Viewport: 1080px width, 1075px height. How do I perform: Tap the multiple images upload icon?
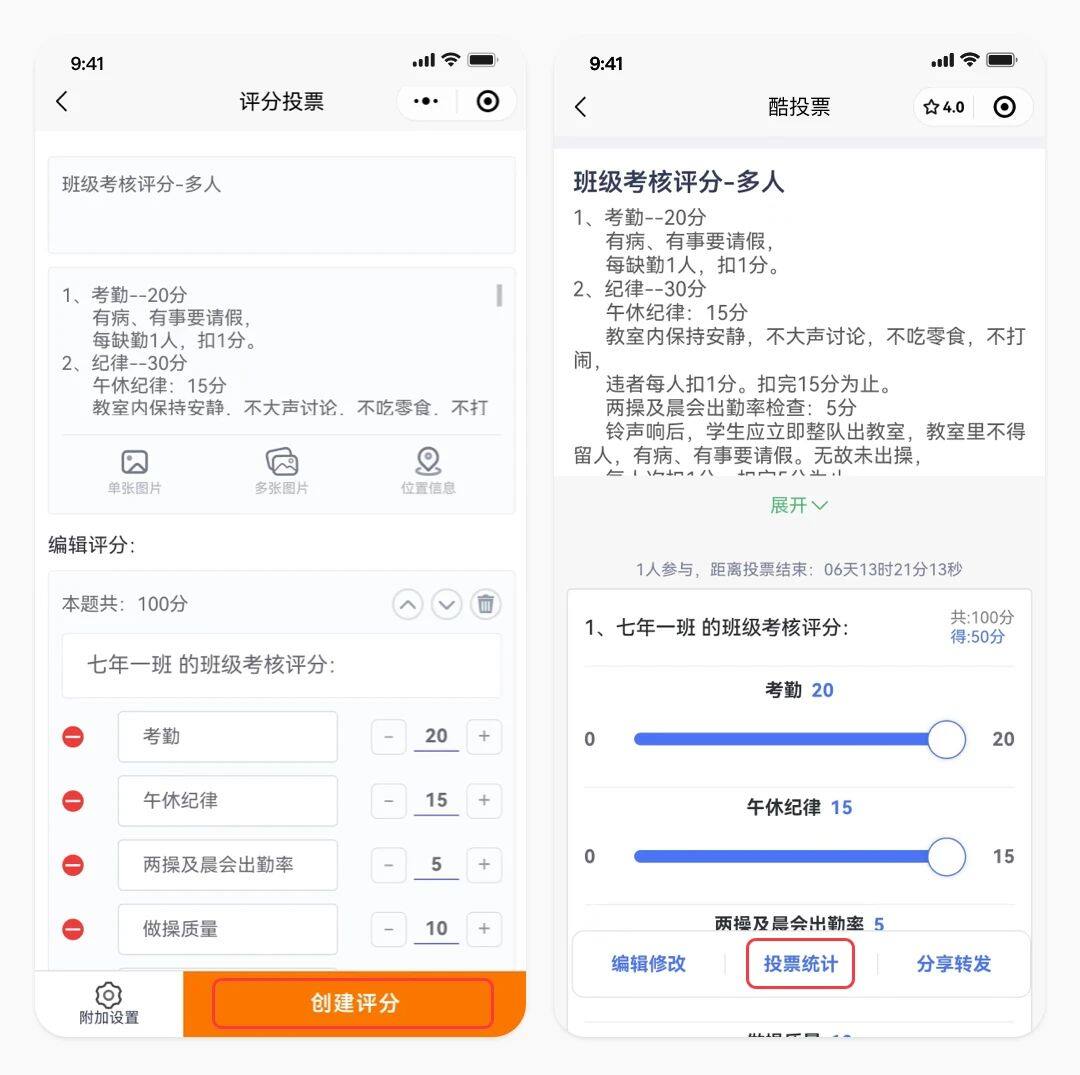tap(282, 461)
